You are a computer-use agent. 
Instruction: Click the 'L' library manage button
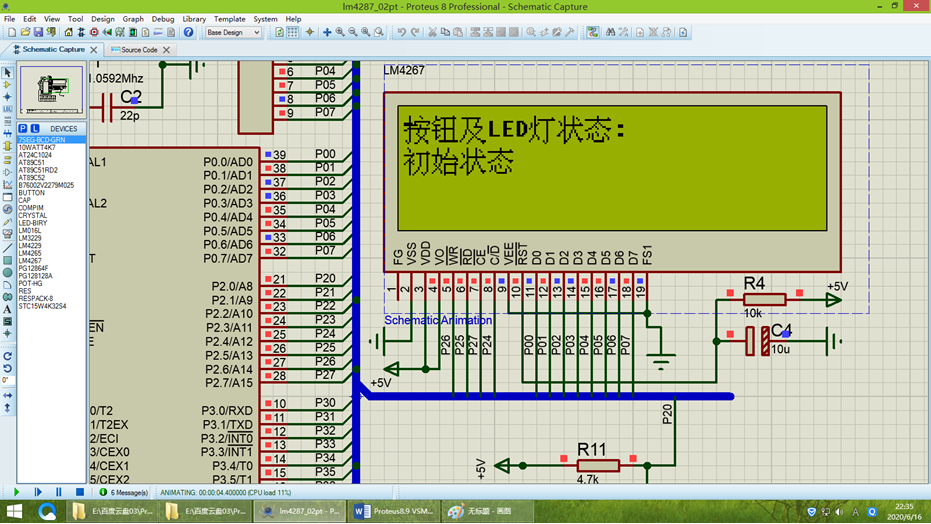(35, 128)
